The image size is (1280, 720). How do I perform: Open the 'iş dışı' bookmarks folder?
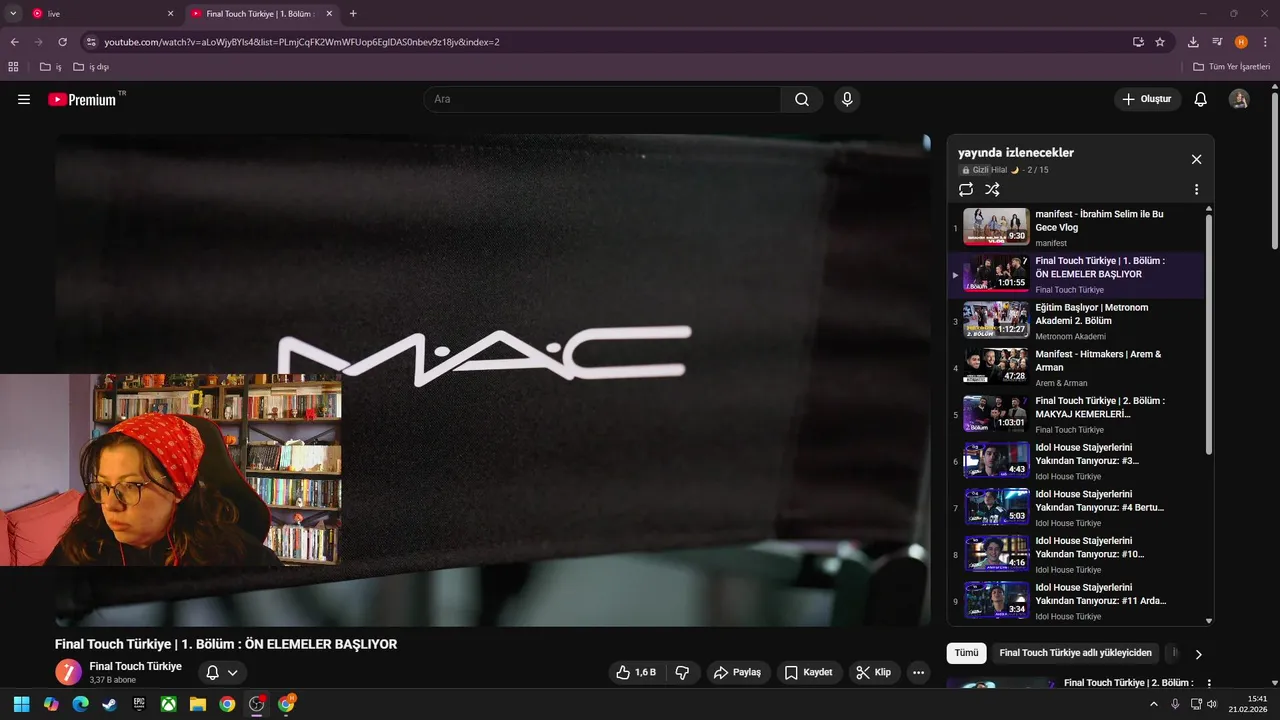click(91, 67)
